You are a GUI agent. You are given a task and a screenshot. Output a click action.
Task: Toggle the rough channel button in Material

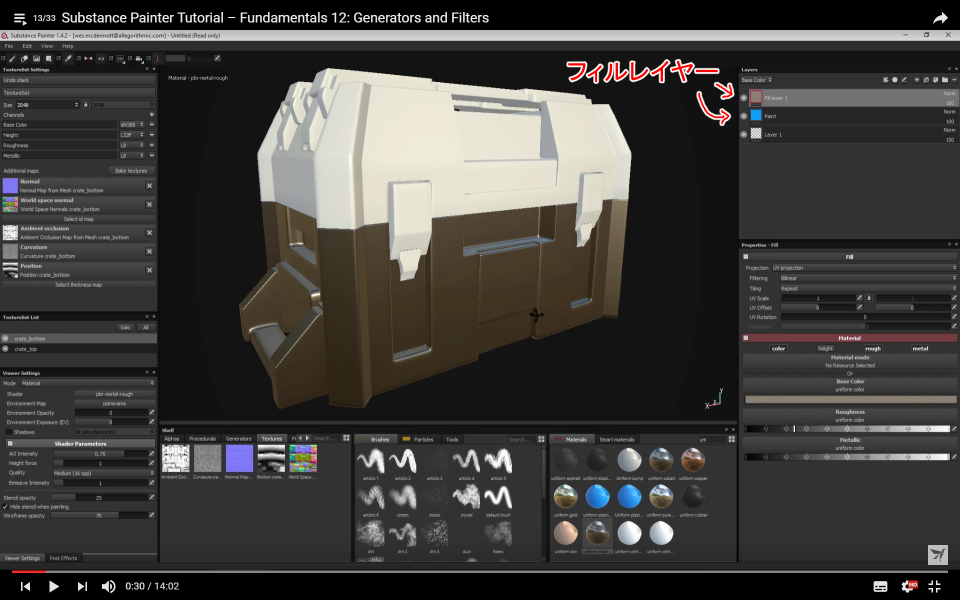tap(873, 348)
